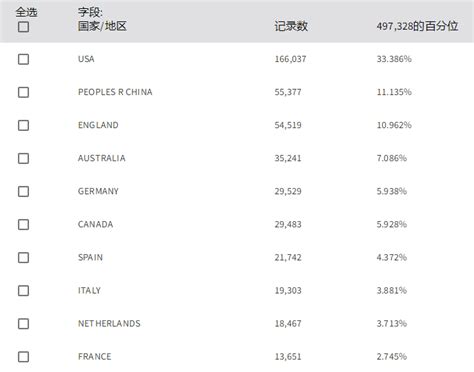Select the CANADA row checkbox
474x372 pixels.
(23, 224)
